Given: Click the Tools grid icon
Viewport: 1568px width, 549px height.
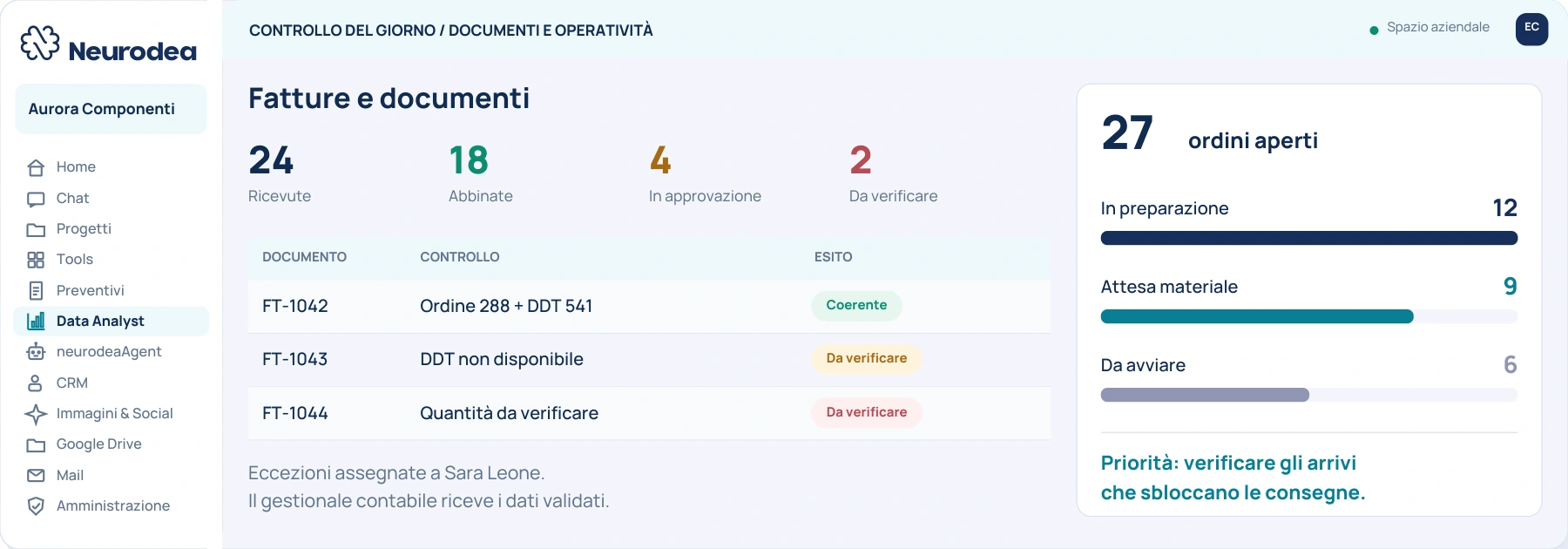Looking at the screenshot, I should (x=36, y=260).
